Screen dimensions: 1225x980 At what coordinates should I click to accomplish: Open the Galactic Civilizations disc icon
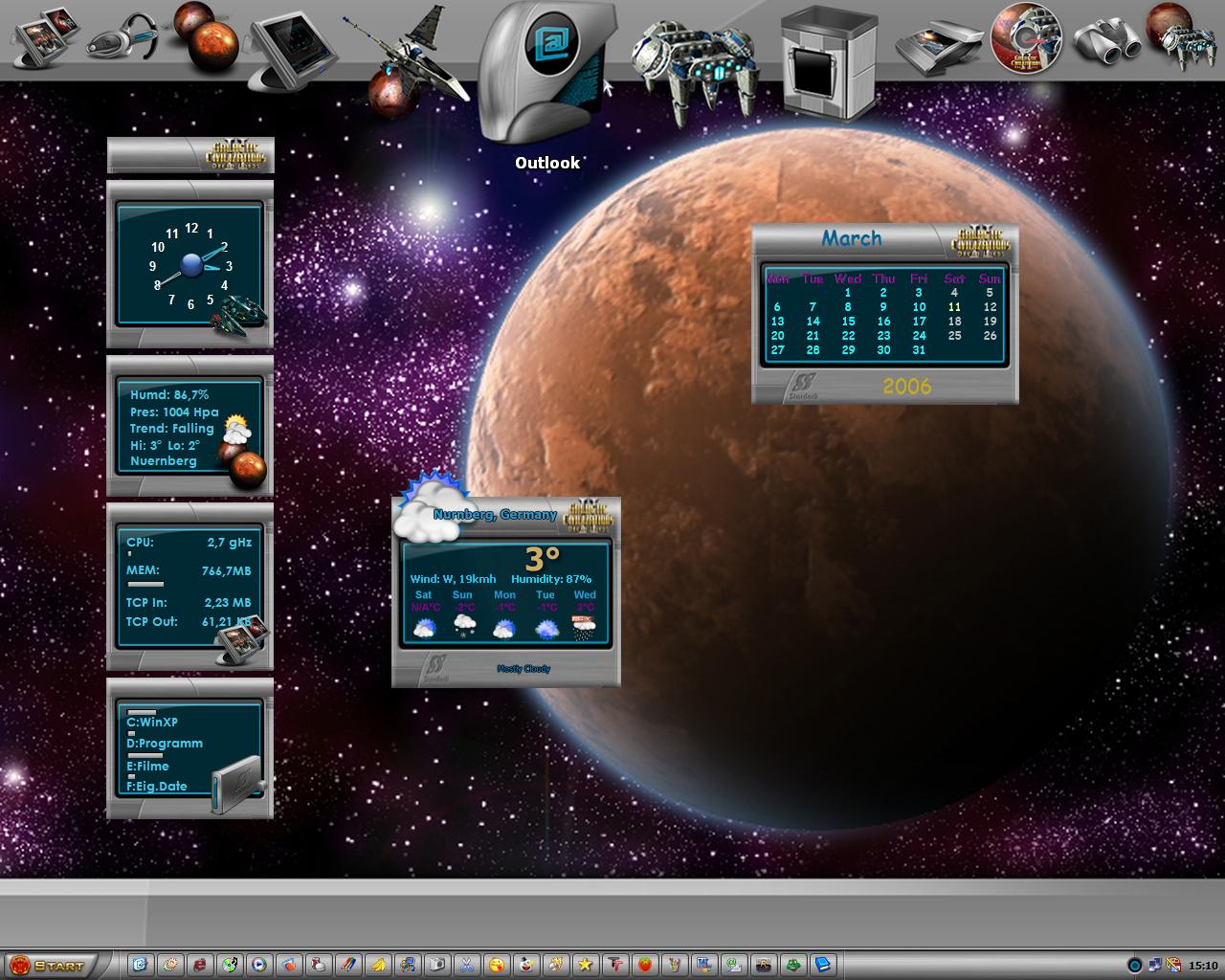click(1026, 38)
